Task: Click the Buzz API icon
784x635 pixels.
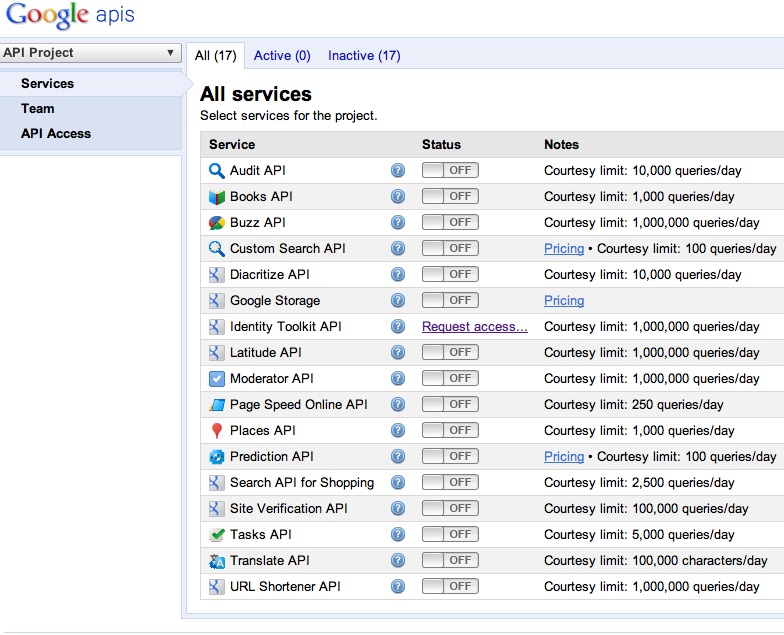Action: point(216,222)
